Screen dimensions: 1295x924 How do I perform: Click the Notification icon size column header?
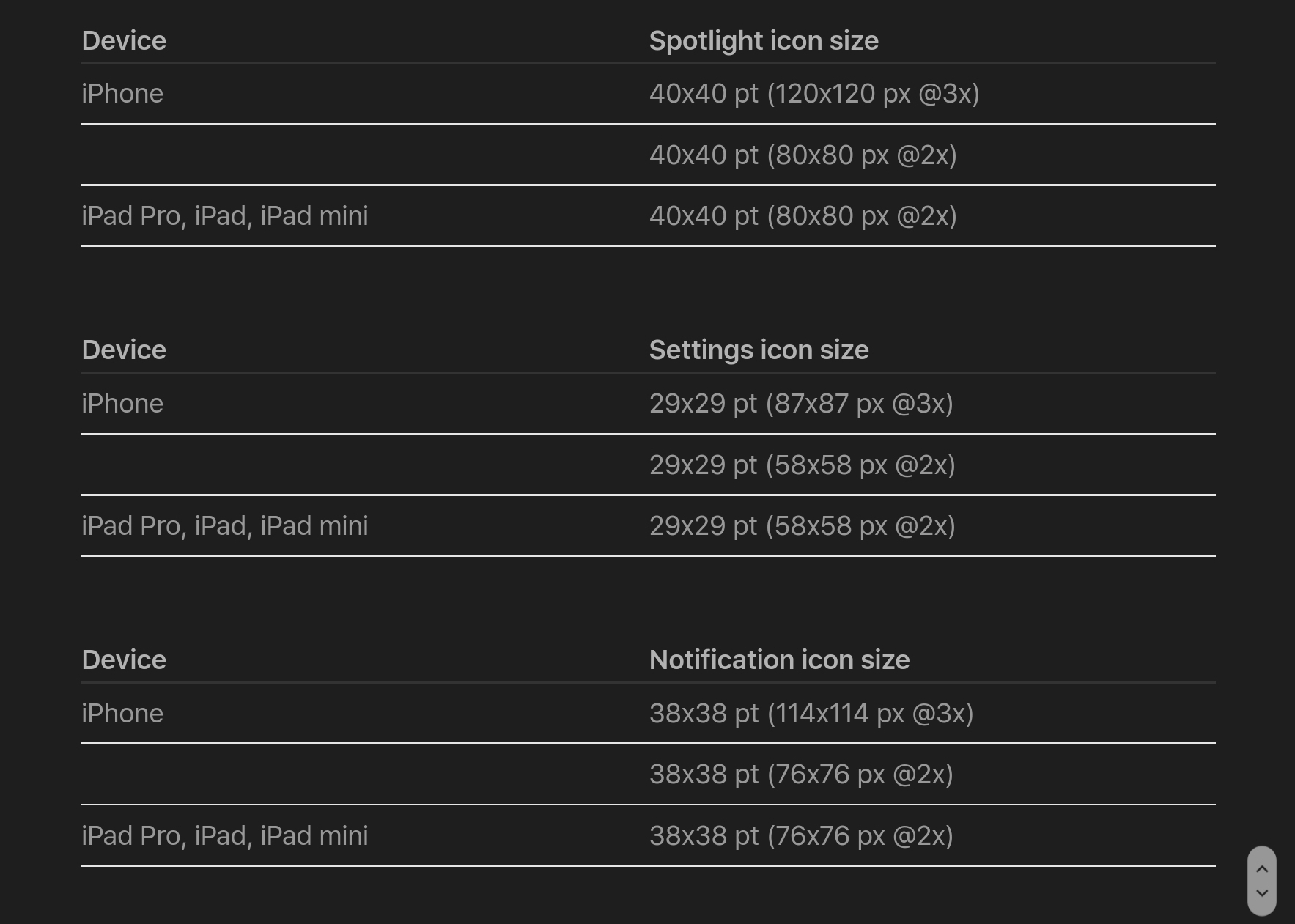[779, 660]
